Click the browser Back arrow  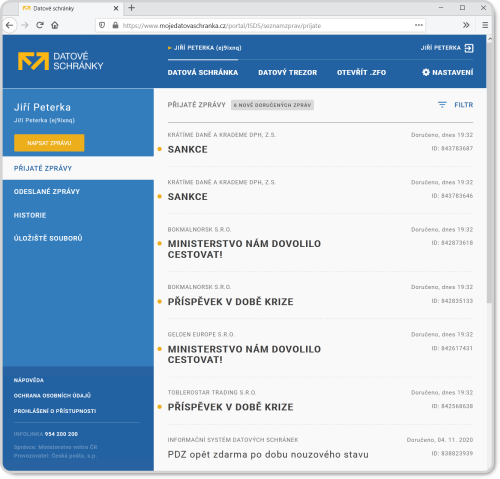[x=10, y=25]
